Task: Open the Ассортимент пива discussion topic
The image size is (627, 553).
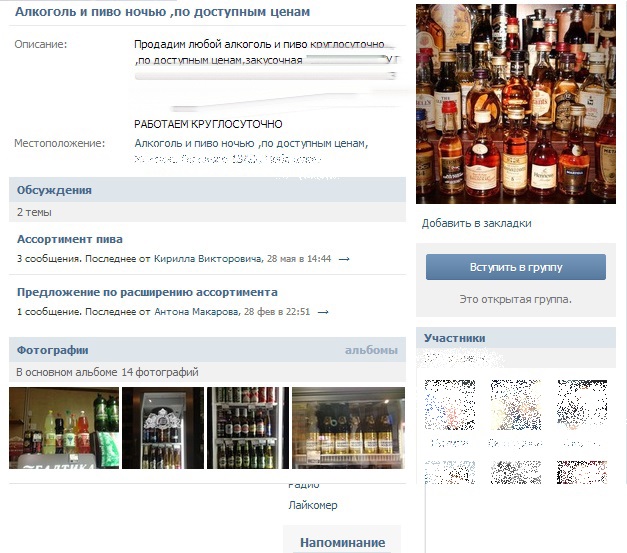Action: click(70, 239)
